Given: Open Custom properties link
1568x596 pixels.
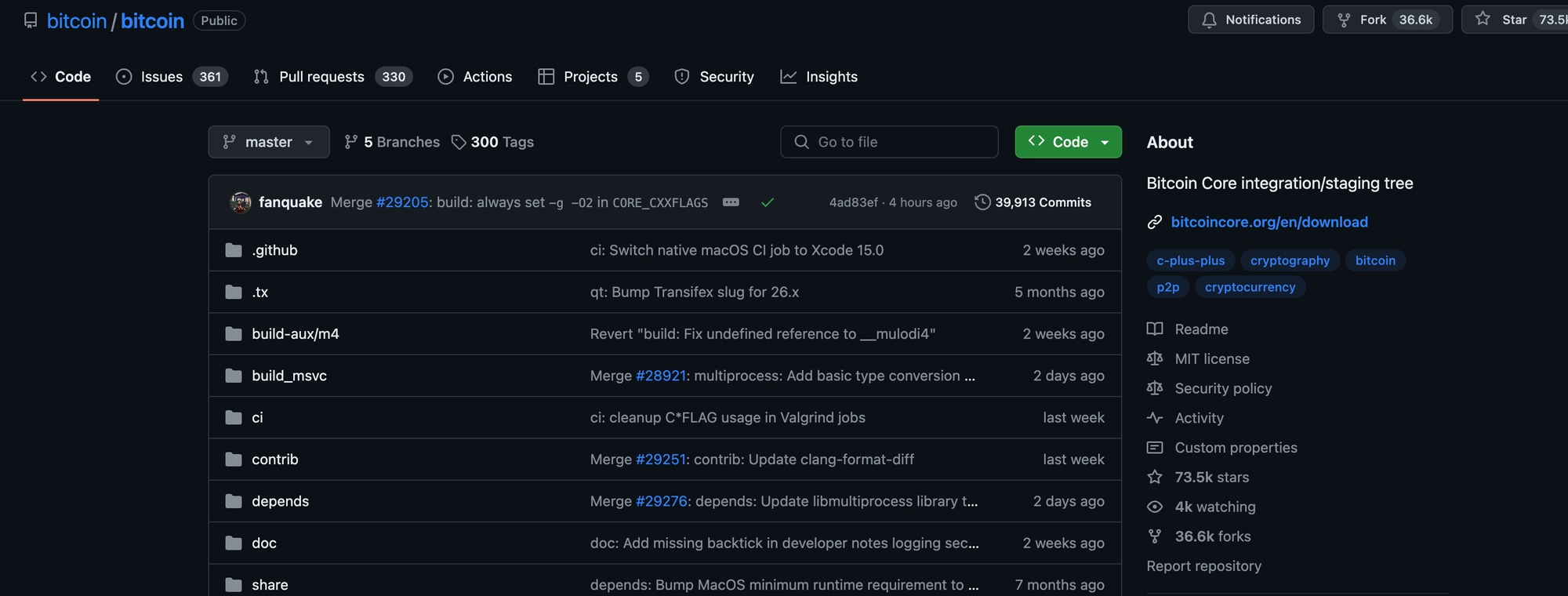Looking at the screenshot, I should (x=1236, y=448).
